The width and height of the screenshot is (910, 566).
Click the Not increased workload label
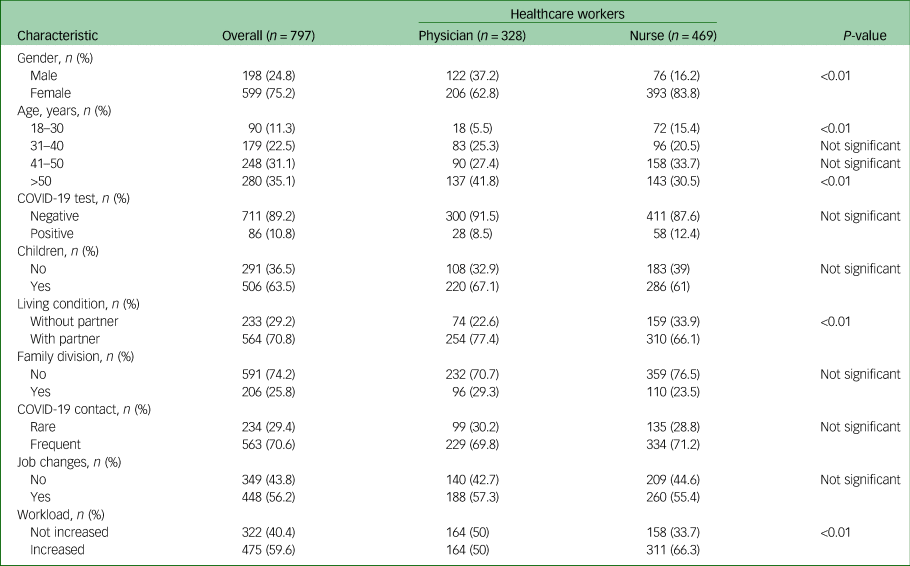[69, 531]
